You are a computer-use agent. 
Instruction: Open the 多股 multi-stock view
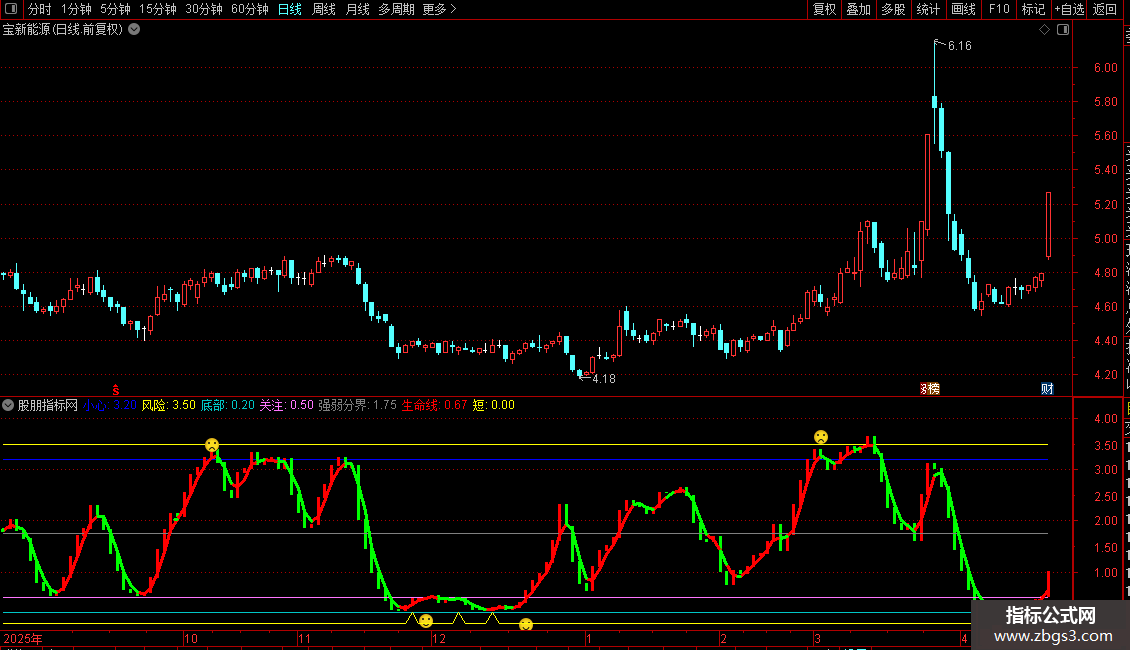tap(894, 9)
